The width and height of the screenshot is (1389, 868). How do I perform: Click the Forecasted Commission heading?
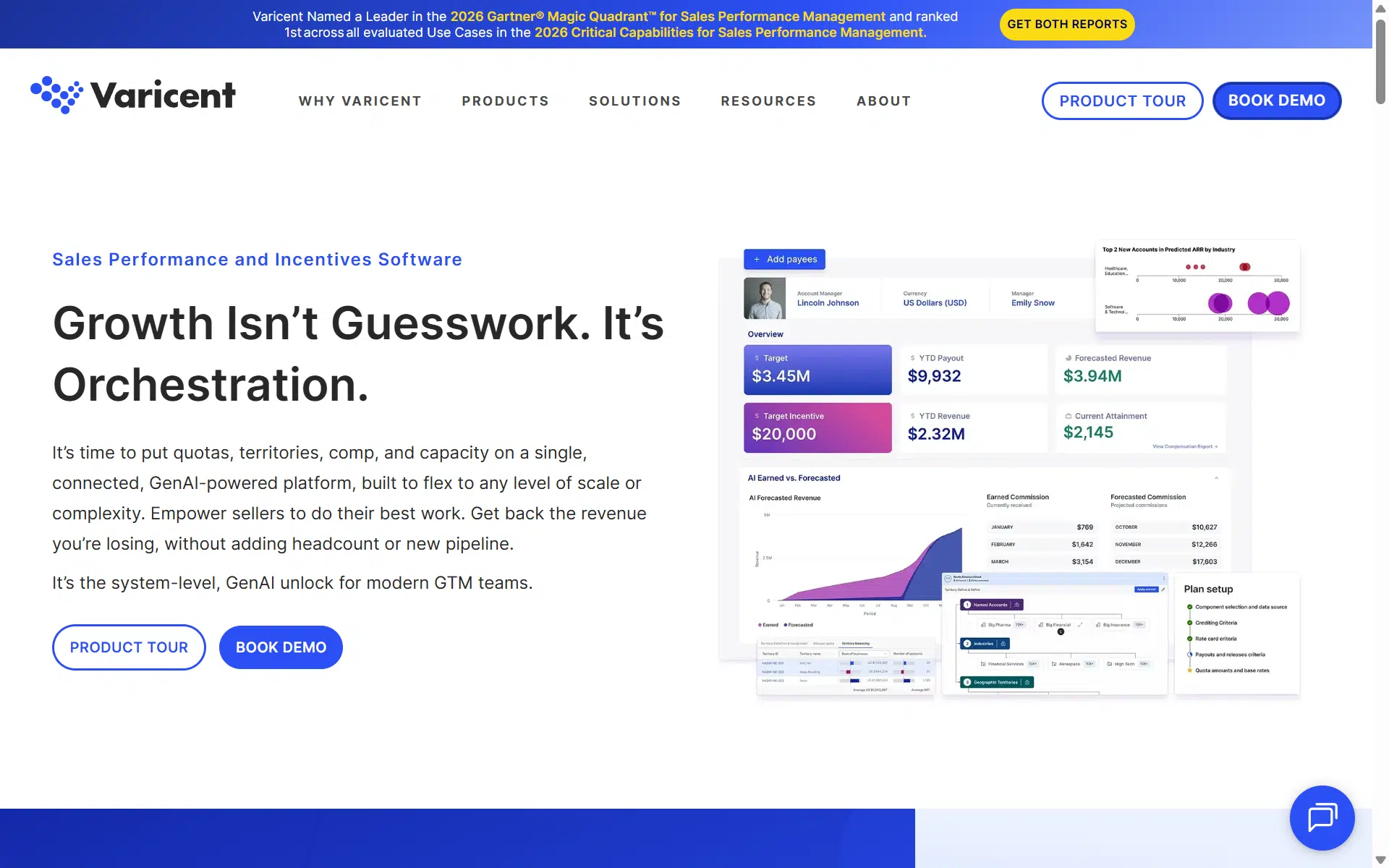pyautogui.click(x=1148, y=497)
